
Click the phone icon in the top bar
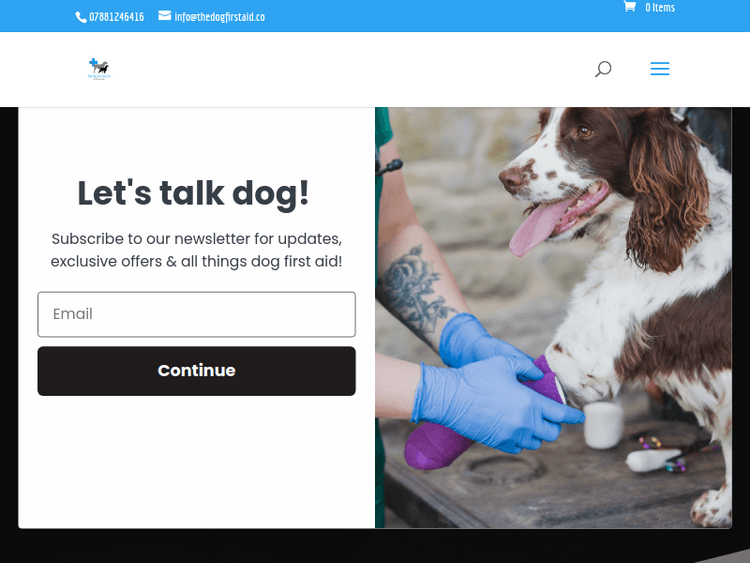point(80,17)
